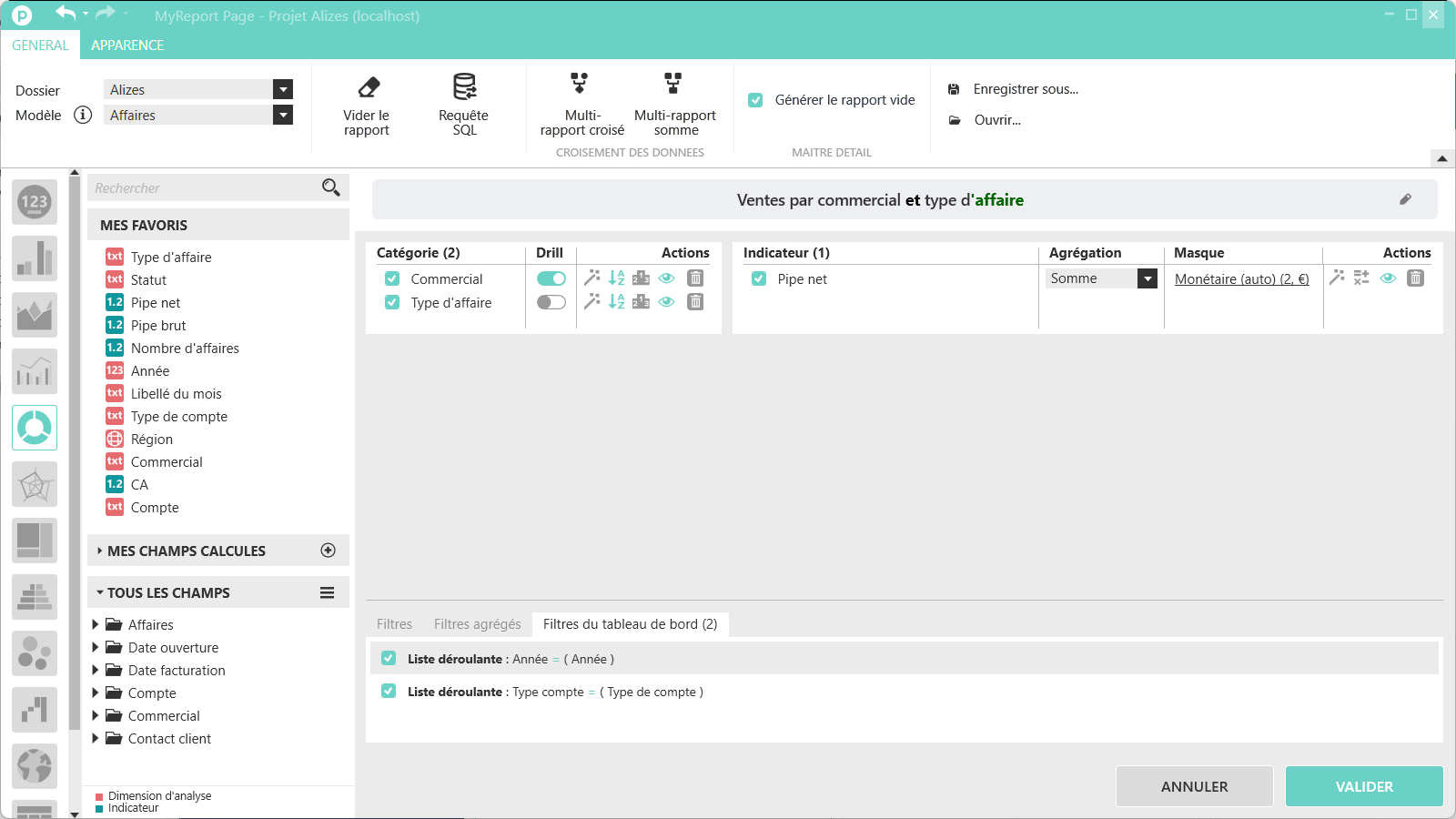
Task: Click the Rechercher search field
Action: 205,188
